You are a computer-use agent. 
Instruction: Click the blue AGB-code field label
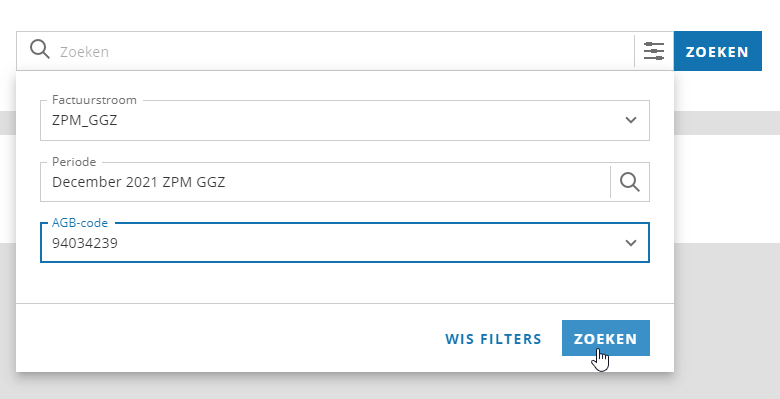[x=80, y=222]
